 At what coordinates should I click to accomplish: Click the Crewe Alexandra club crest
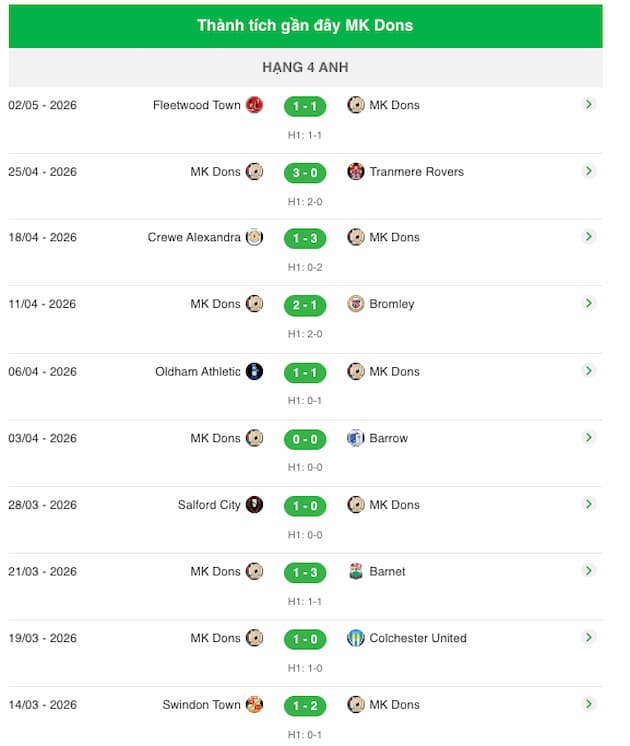pos(255,237)
